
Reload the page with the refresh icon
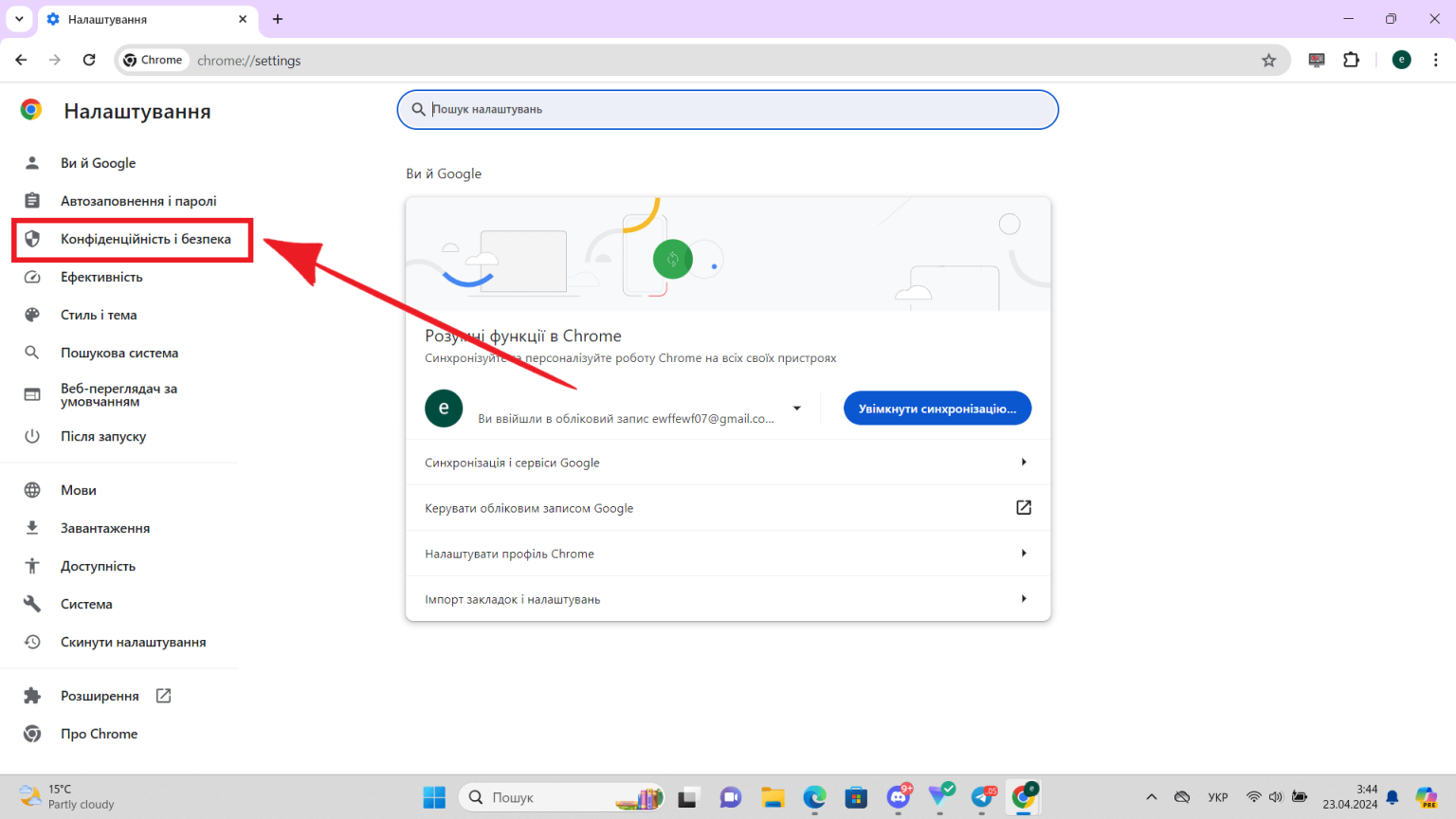(89, 59)
